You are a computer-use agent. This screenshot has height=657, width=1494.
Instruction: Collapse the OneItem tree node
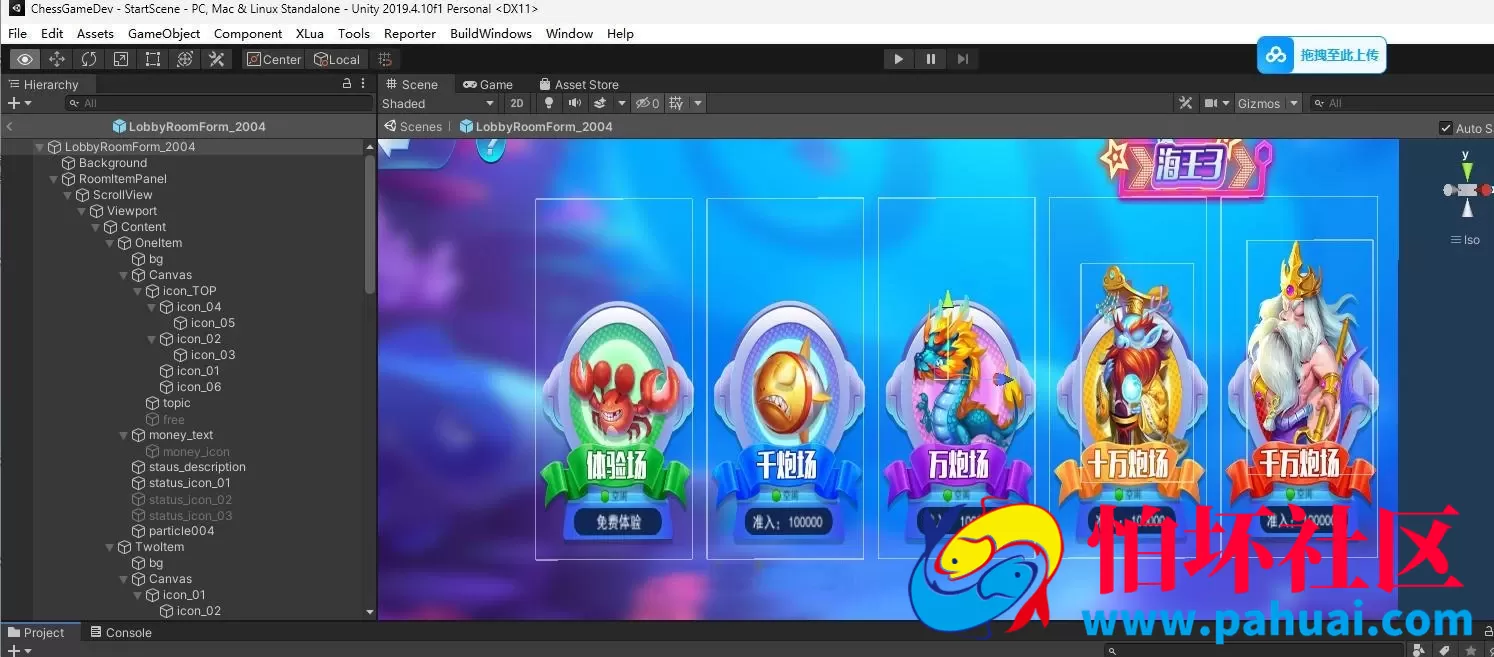point(110,243)
